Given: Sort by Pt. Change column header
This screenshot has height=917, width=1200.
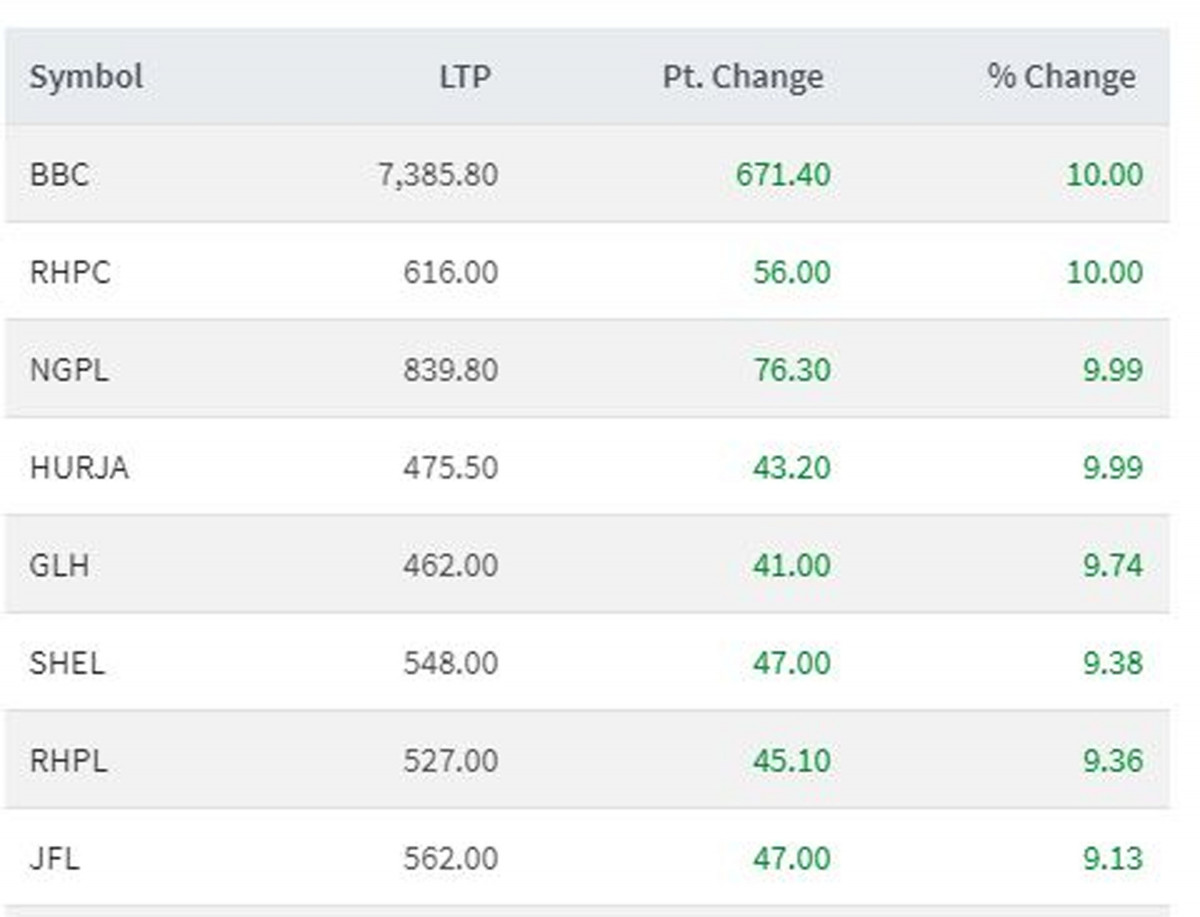Looking at the screenshot, I should click(742, 77).
